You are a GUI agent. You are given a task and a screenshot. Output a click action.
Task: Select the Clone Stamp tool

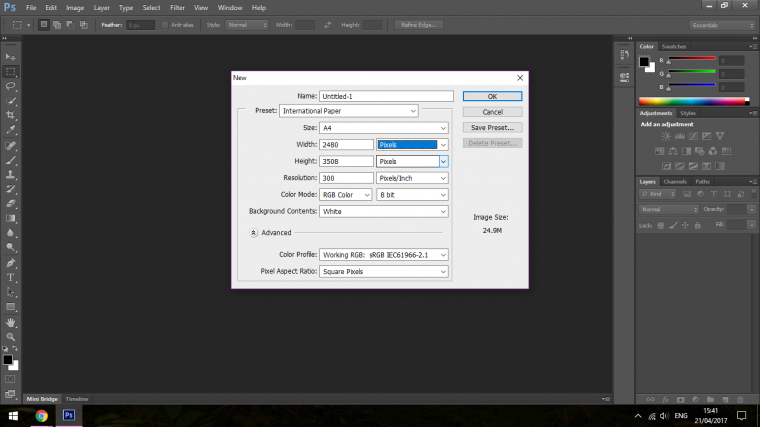click(x=11, y=174)
